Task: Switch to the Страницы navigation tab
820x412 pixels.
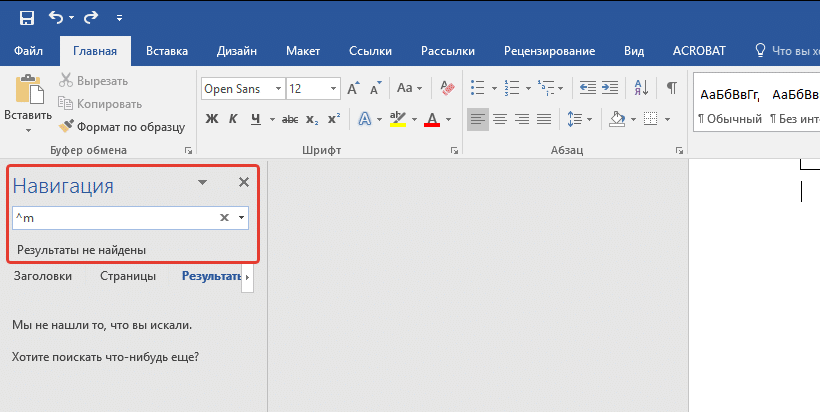Action: click(x=127, y=276)
